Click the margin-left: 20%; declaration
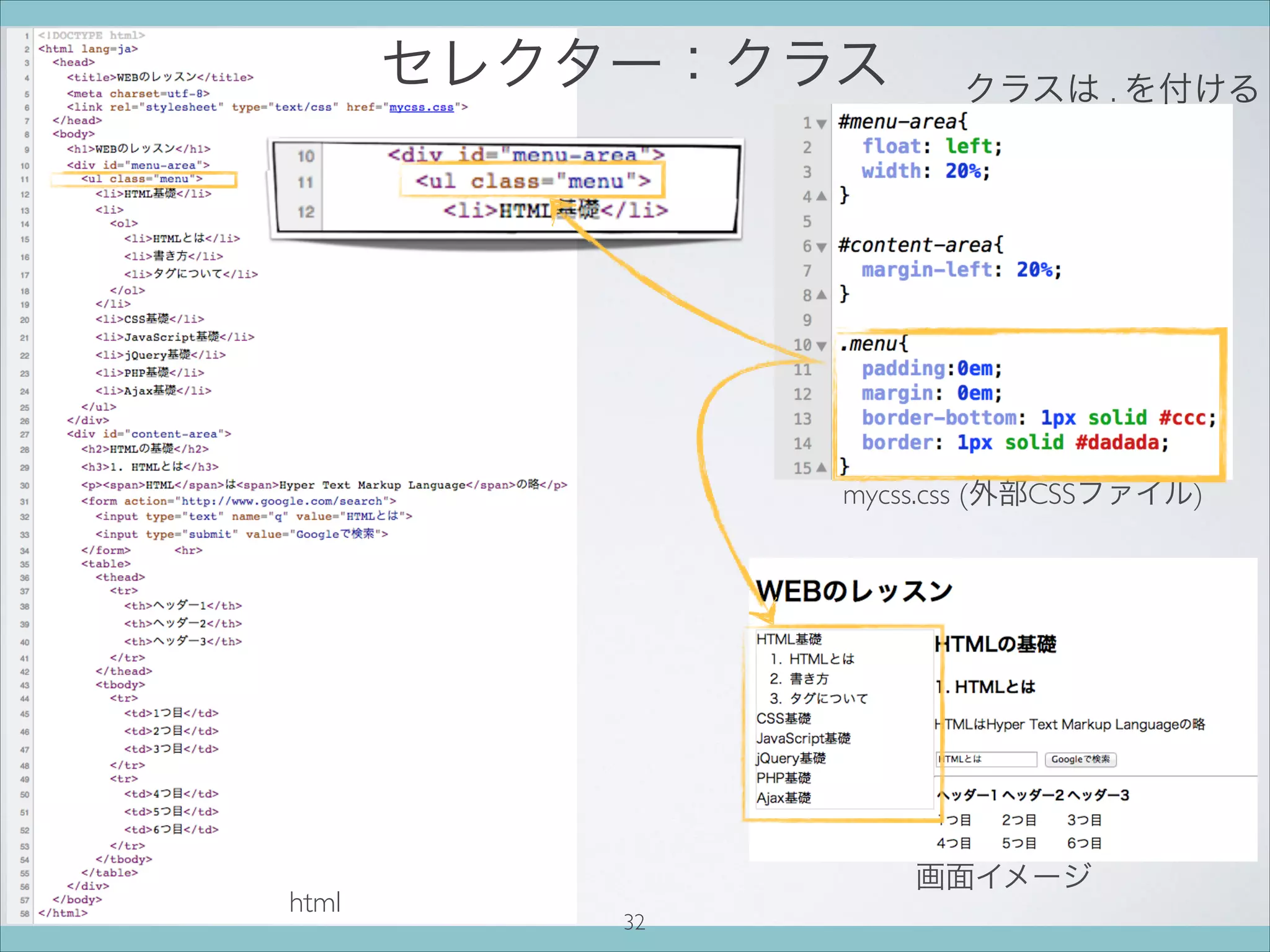Image resolution: width=1270 pixels, height=952 pixels. point(961,270)
